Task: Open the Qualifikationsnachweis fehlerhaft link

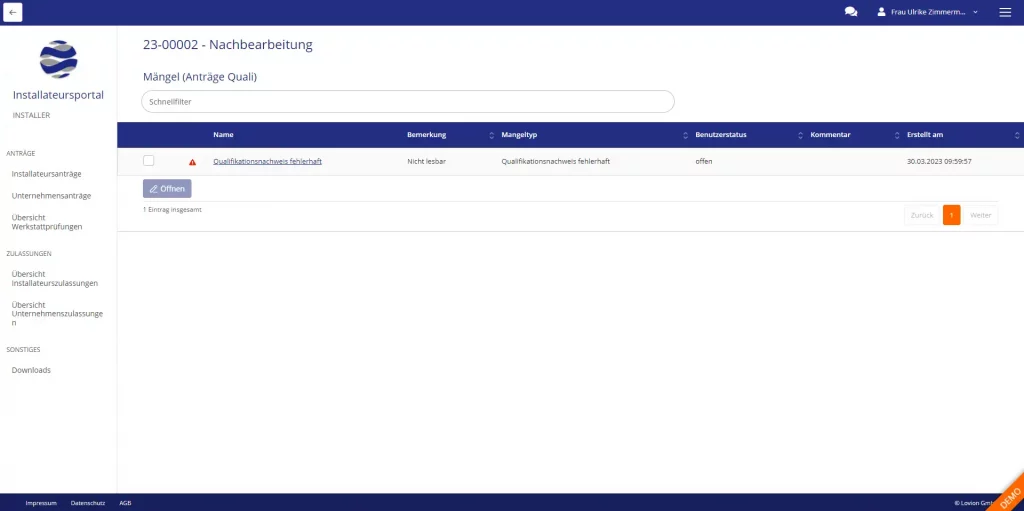Action: tap(267, 161)
